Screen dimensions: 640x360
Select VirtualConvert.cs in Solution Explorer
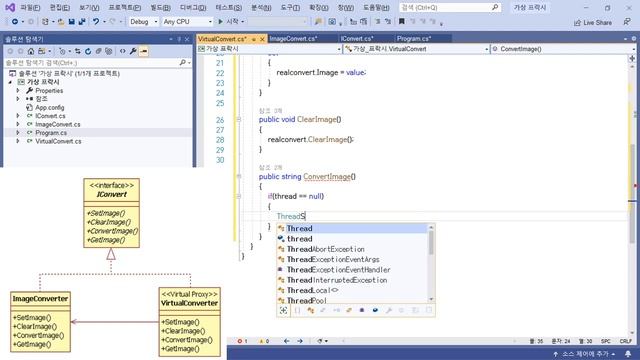[x=58, y=141]
